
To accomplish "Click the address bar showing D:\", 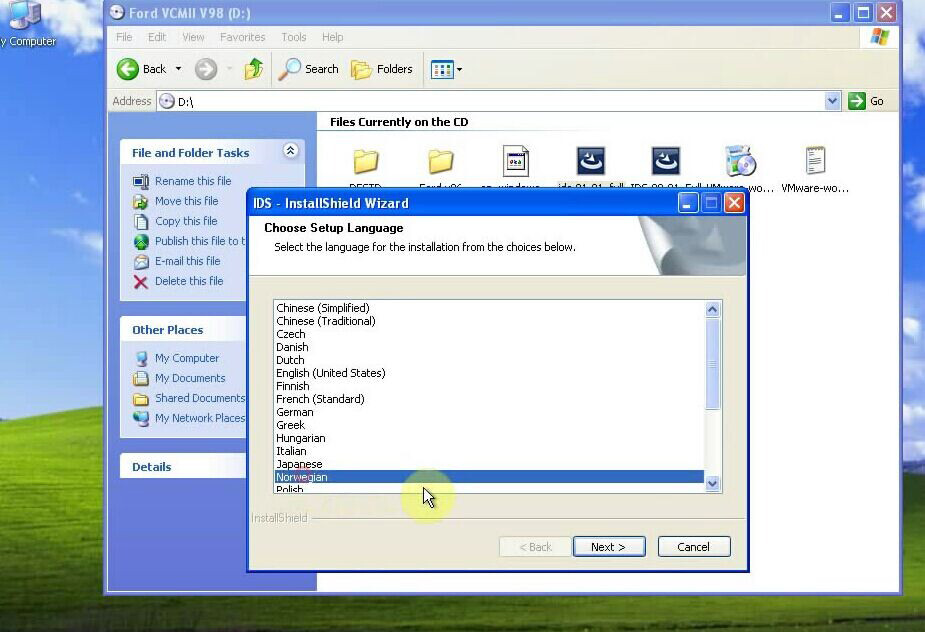I will 490,101.
